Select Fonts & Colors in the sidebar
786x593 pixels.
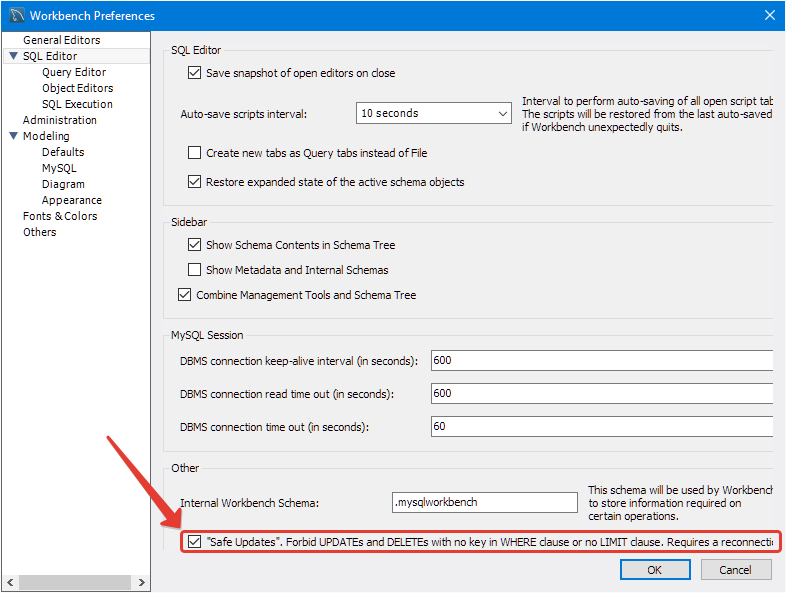[60, 216]
